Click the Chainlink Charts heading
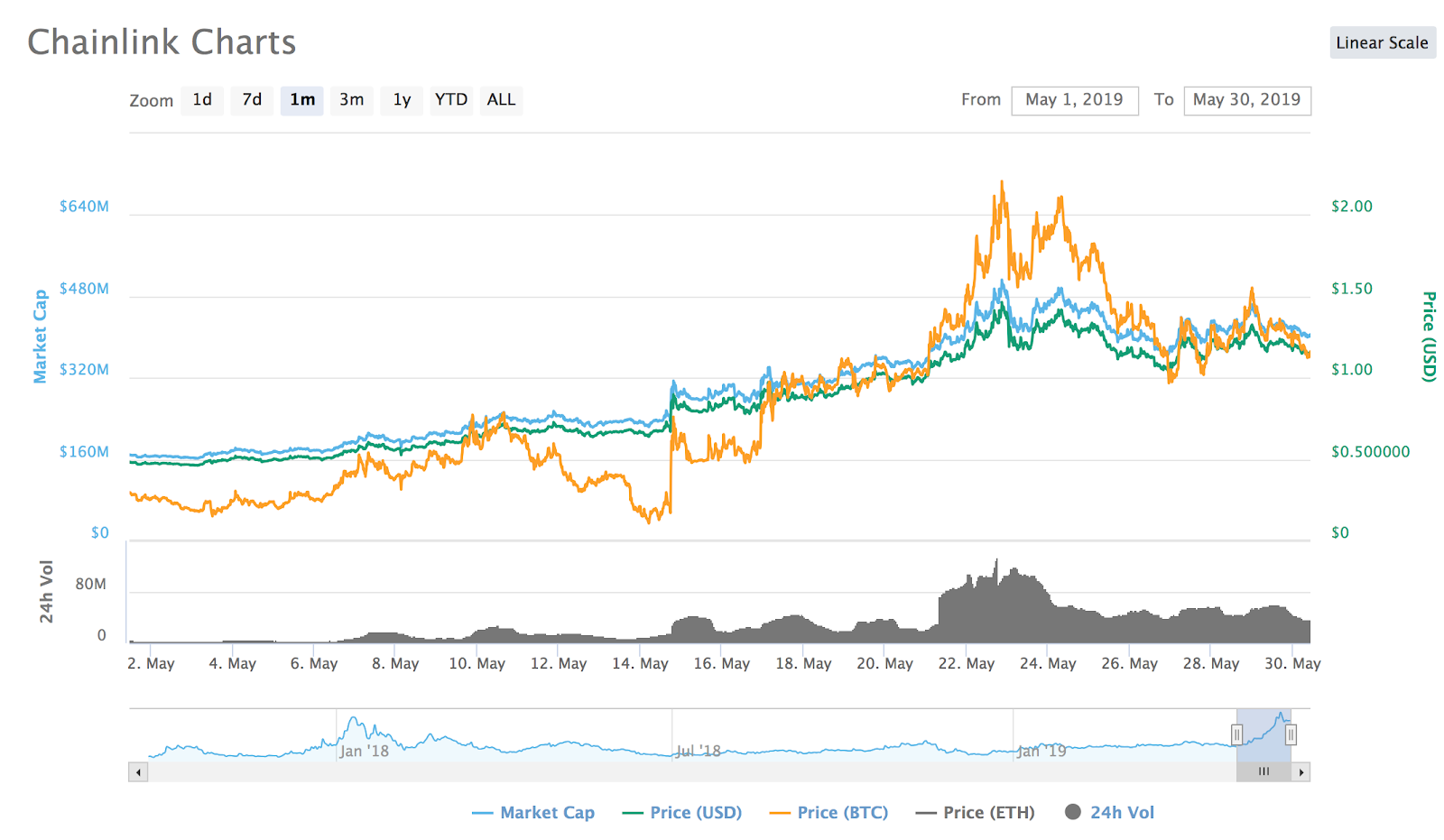The height and width of the screenshot is (840, 1444). [x=162, y=42]
